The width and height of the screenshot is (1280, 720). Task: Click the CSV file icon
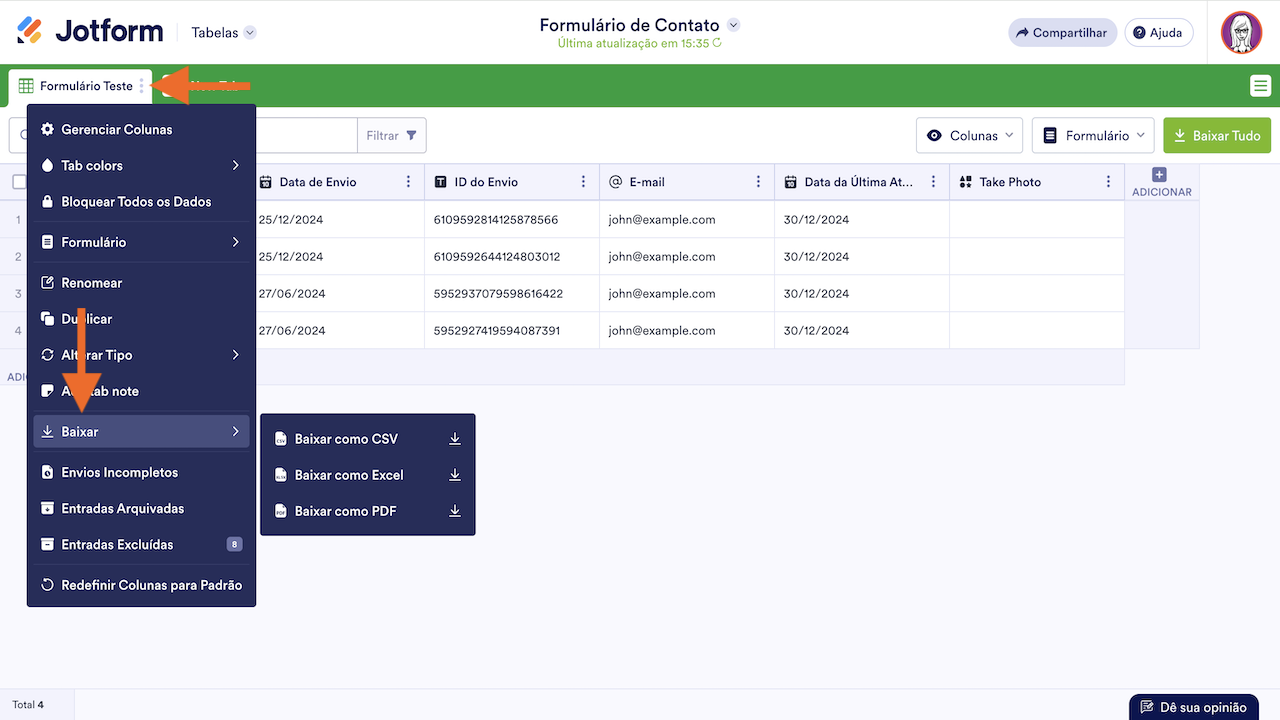pyautogui.click(x=281, y=439)
